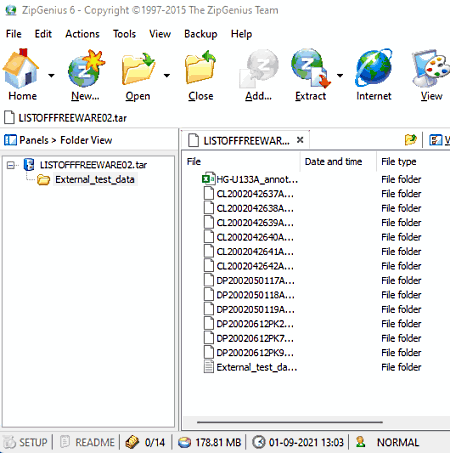Screen dimensions: 450x453
Task: Click File folder type of DP2002050117A... row
Action: point(401,281)
